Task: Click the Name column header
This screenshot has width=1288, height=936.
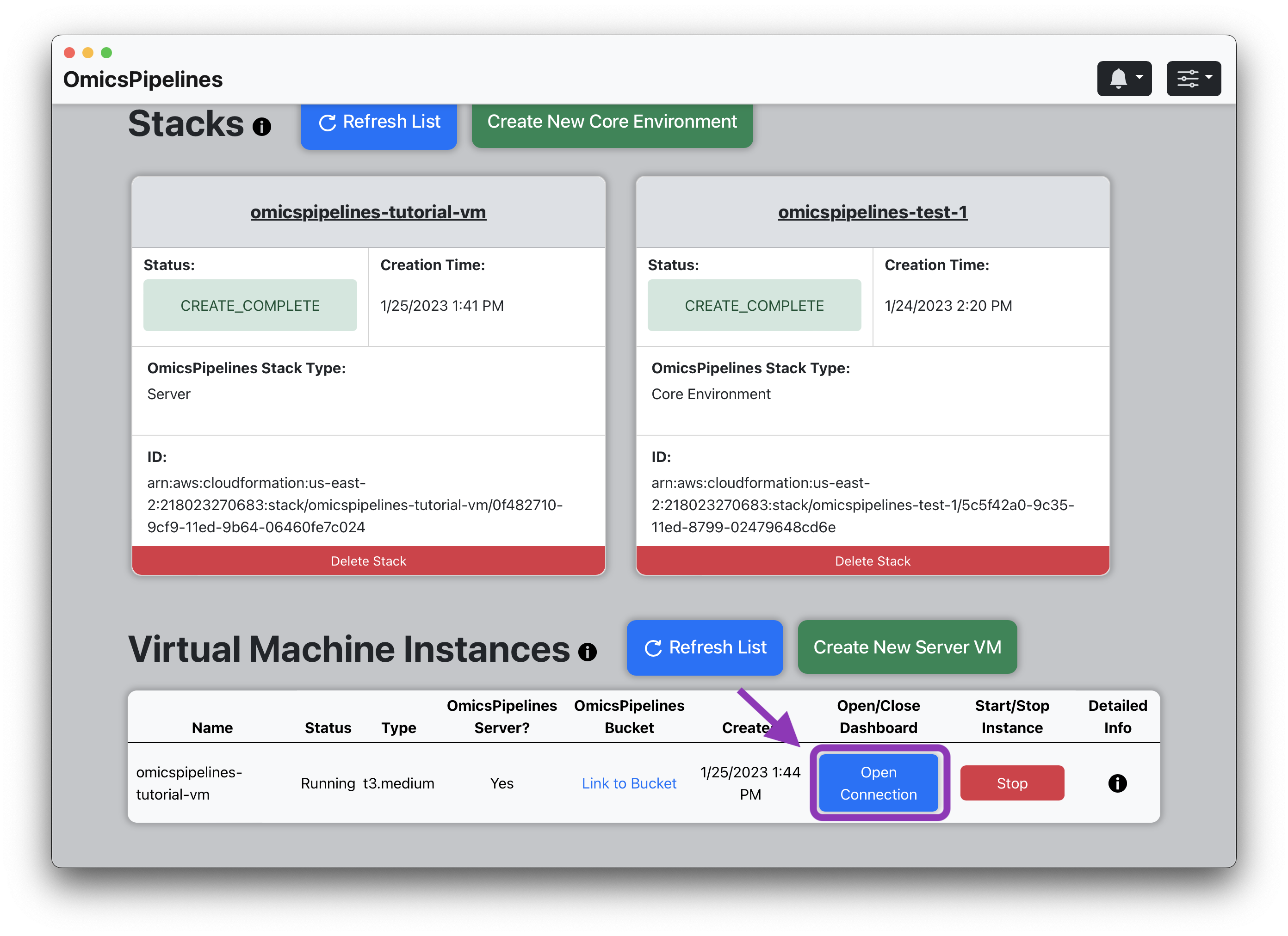Action: pyautogui.click(x=212, y=728)
